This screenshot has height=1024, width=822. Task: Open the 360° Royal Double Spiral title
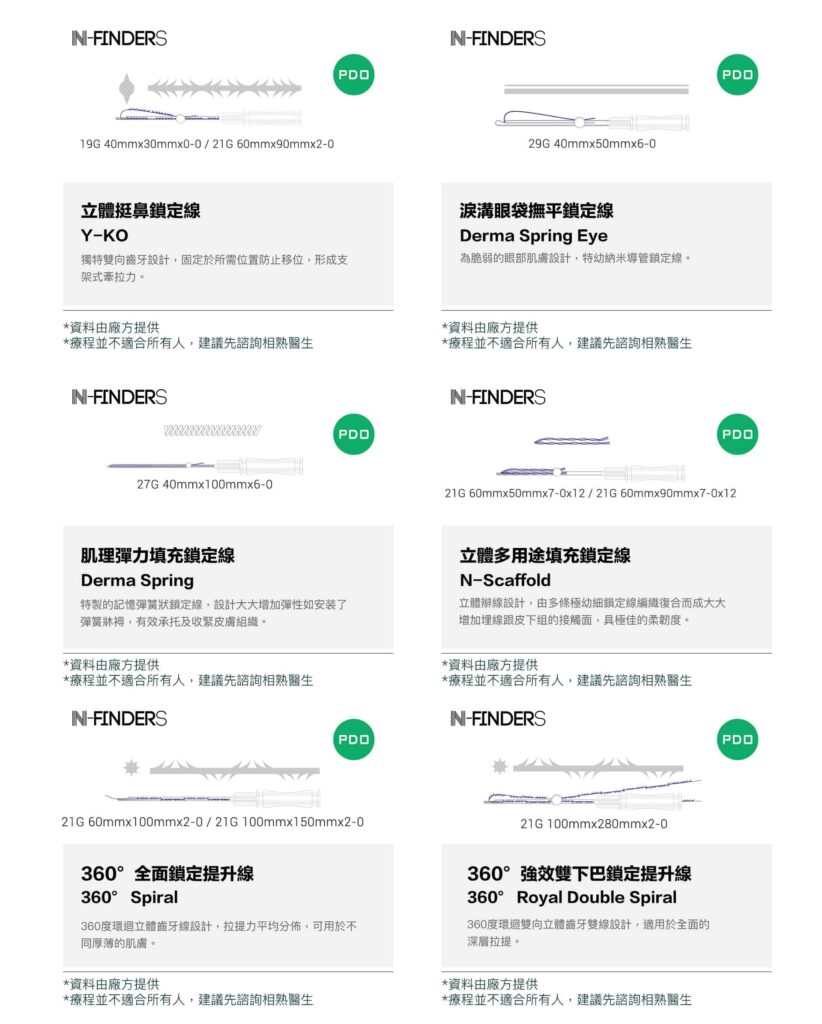click(x=572, y=897)
